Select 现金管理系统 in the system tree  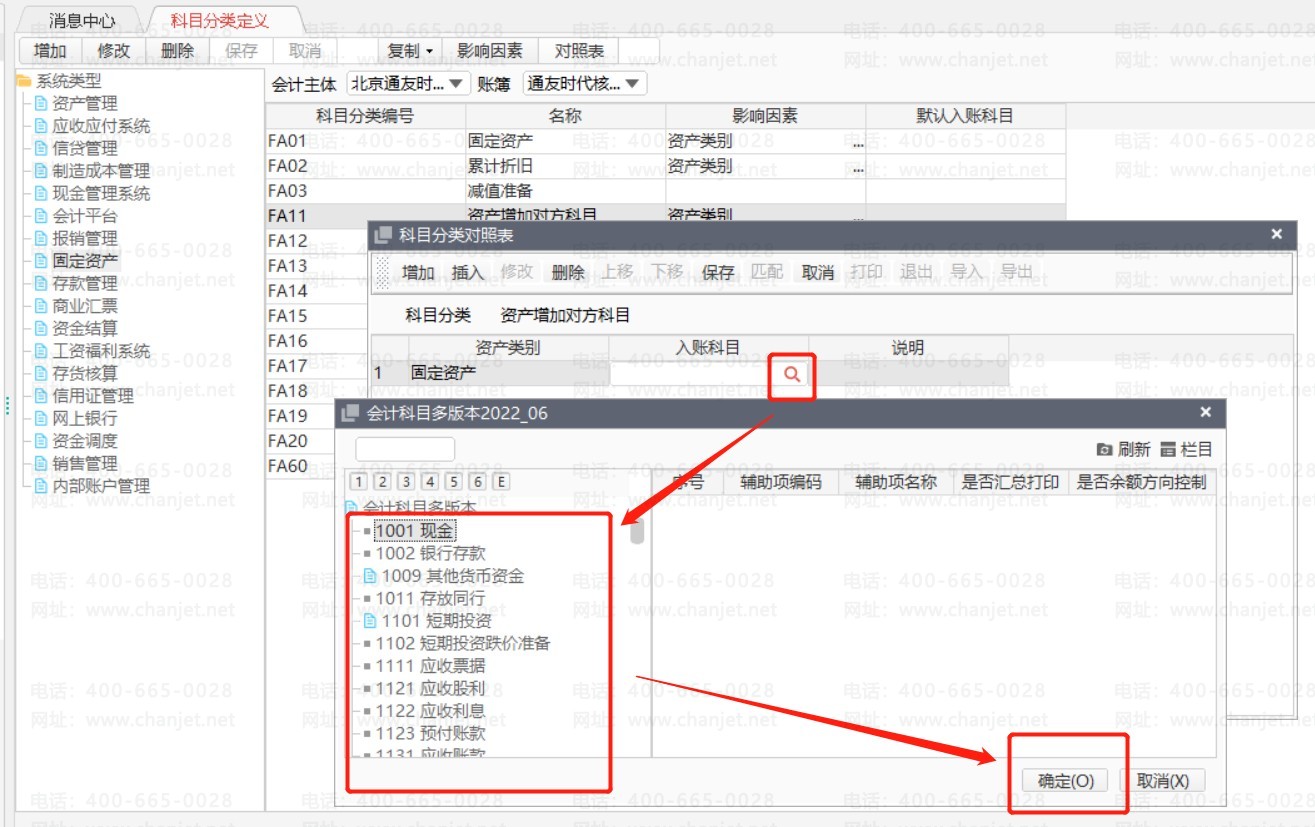(101, 193)
